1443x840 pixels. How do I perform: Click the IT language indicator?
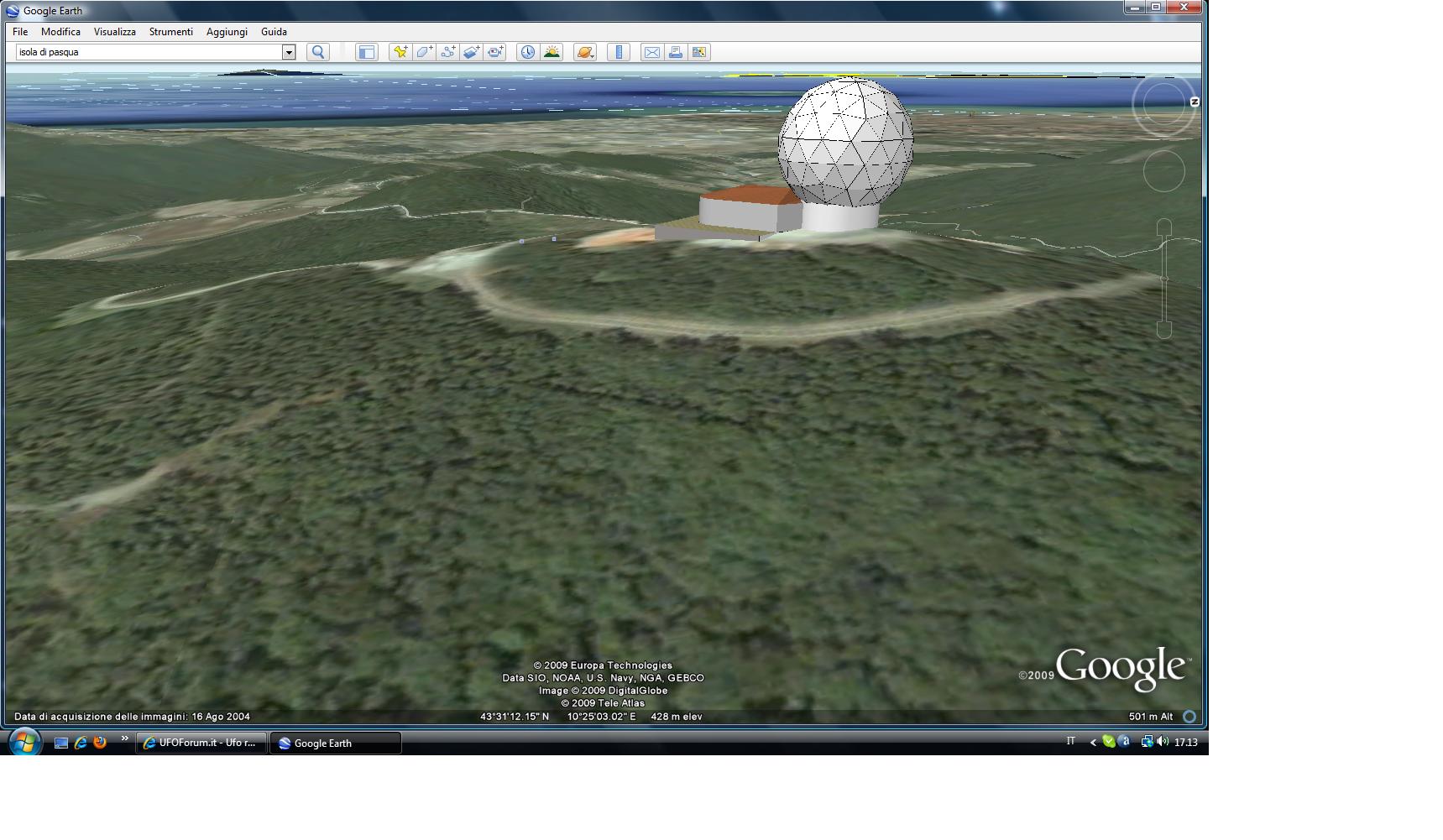[x=1070, y=741]
